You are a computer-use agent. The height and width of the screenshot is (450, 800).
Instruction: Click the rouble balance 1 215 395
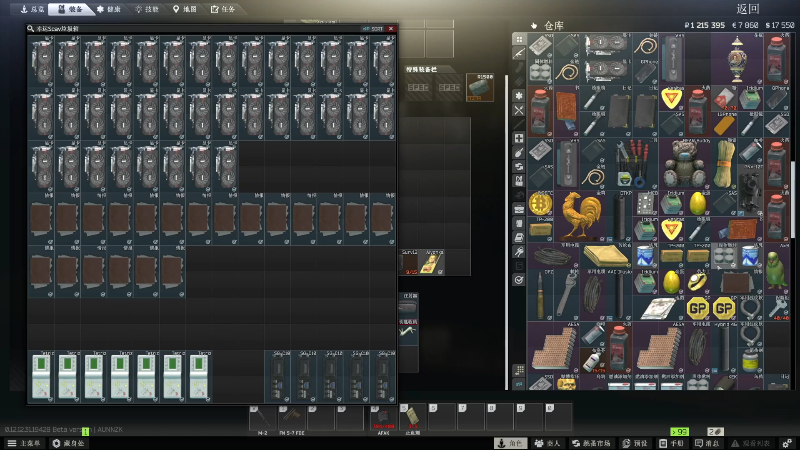pos(705,25)
